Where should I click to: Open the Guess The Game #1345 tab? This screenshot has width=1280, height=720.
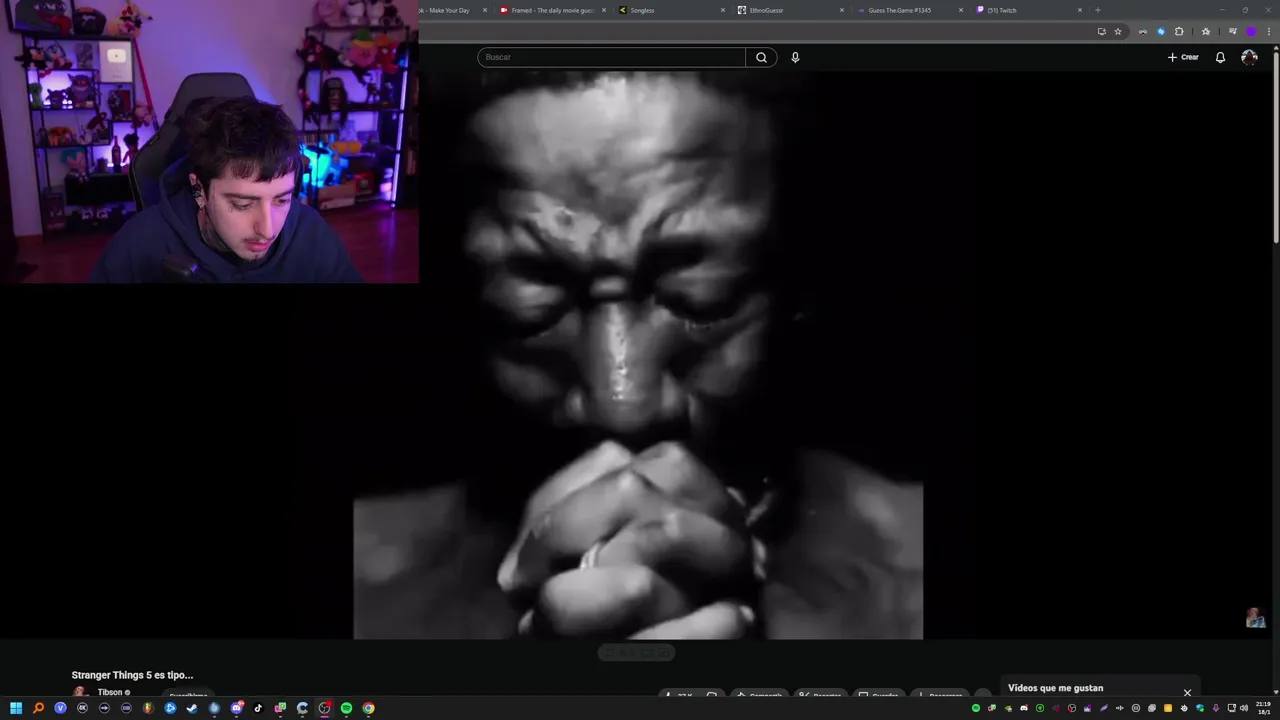point(908,10)
